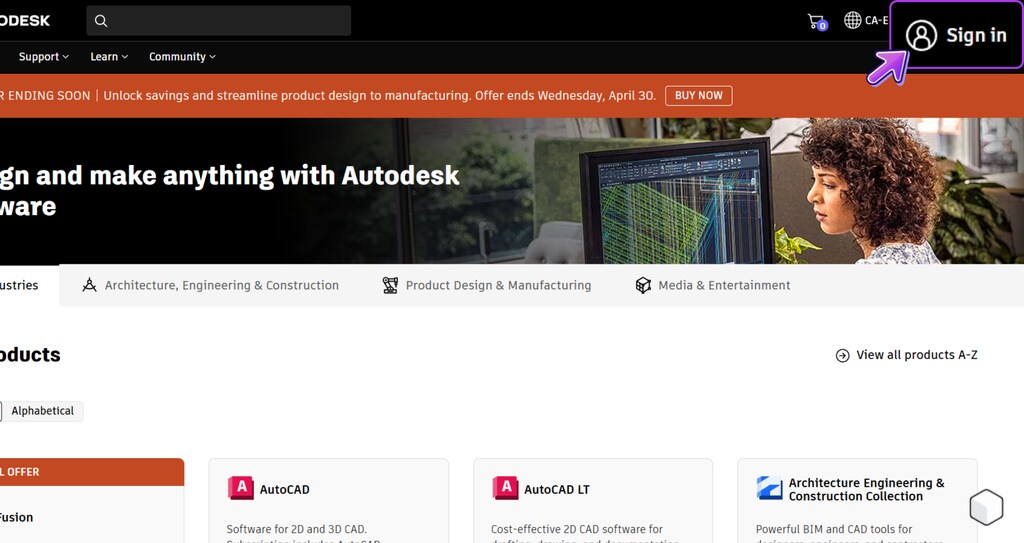
Task: Open Product Design & Manufacturing tab
Action: tap(487, 285)
